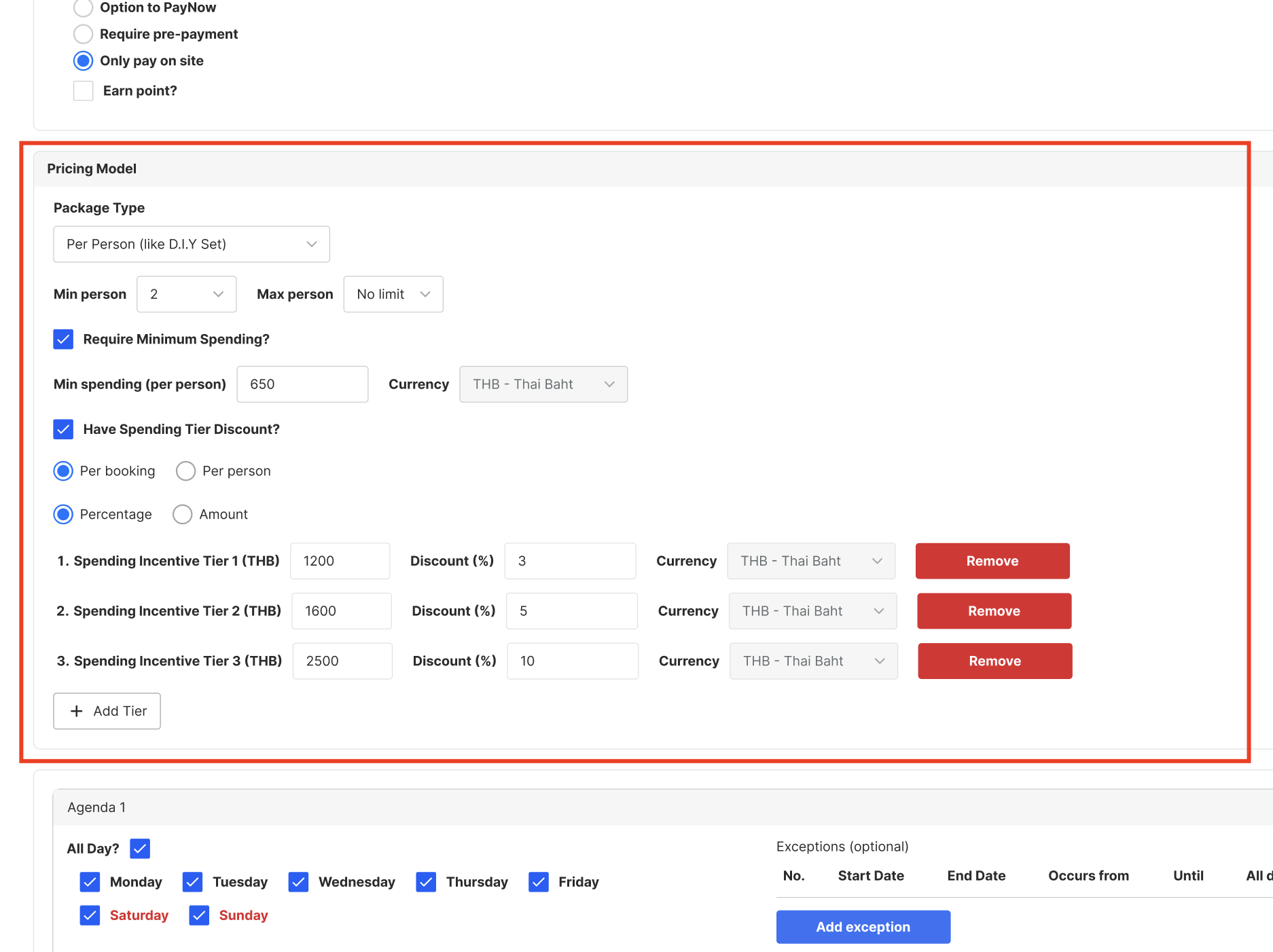Open the Package Type dropdown
Screen dimensions: 1273x952
(x=191, y=244)
